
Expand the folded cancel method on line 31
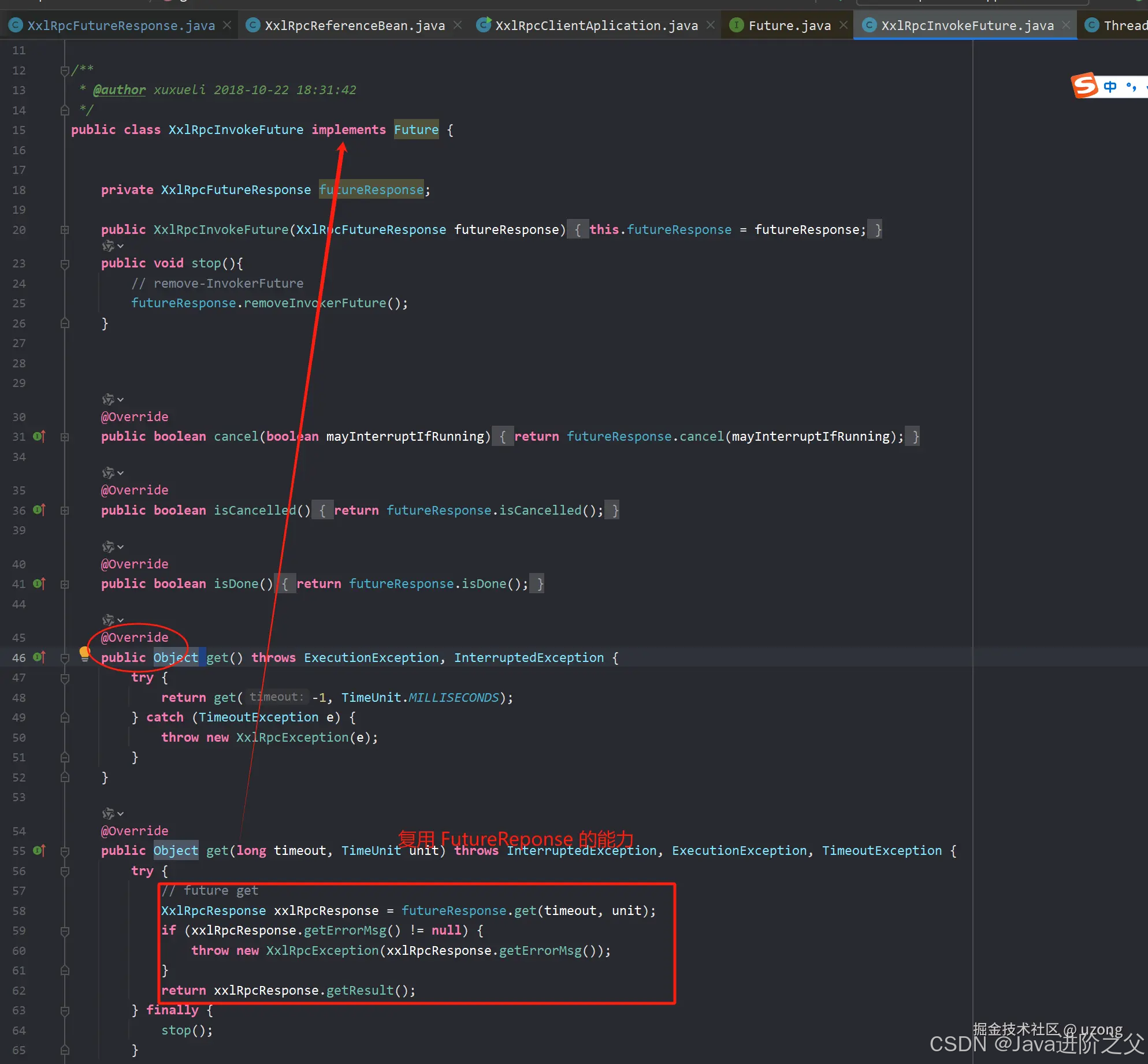(65, 437)
